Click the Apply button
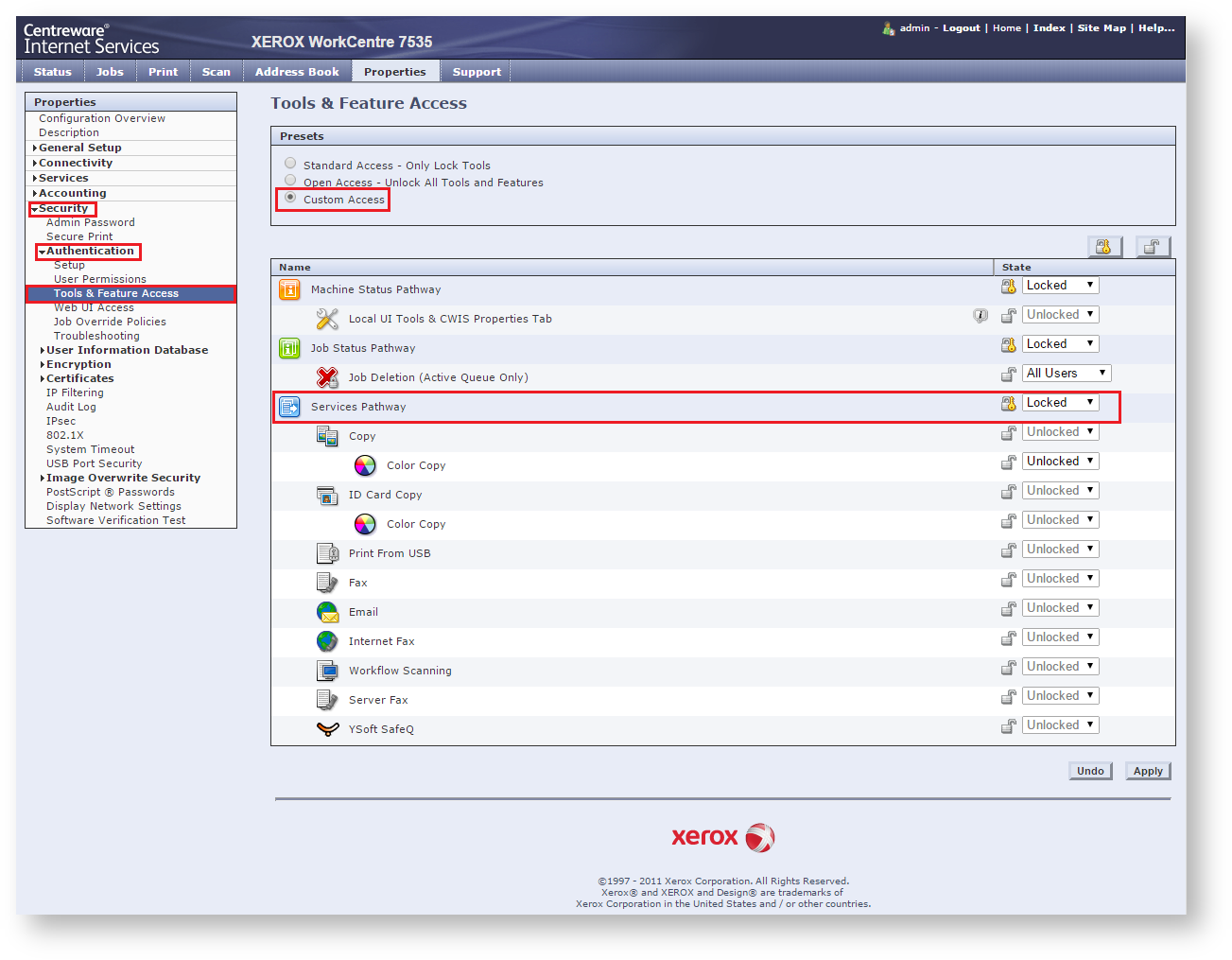The width and height of the screenshot is (1232, 960). pos(1148,771)
